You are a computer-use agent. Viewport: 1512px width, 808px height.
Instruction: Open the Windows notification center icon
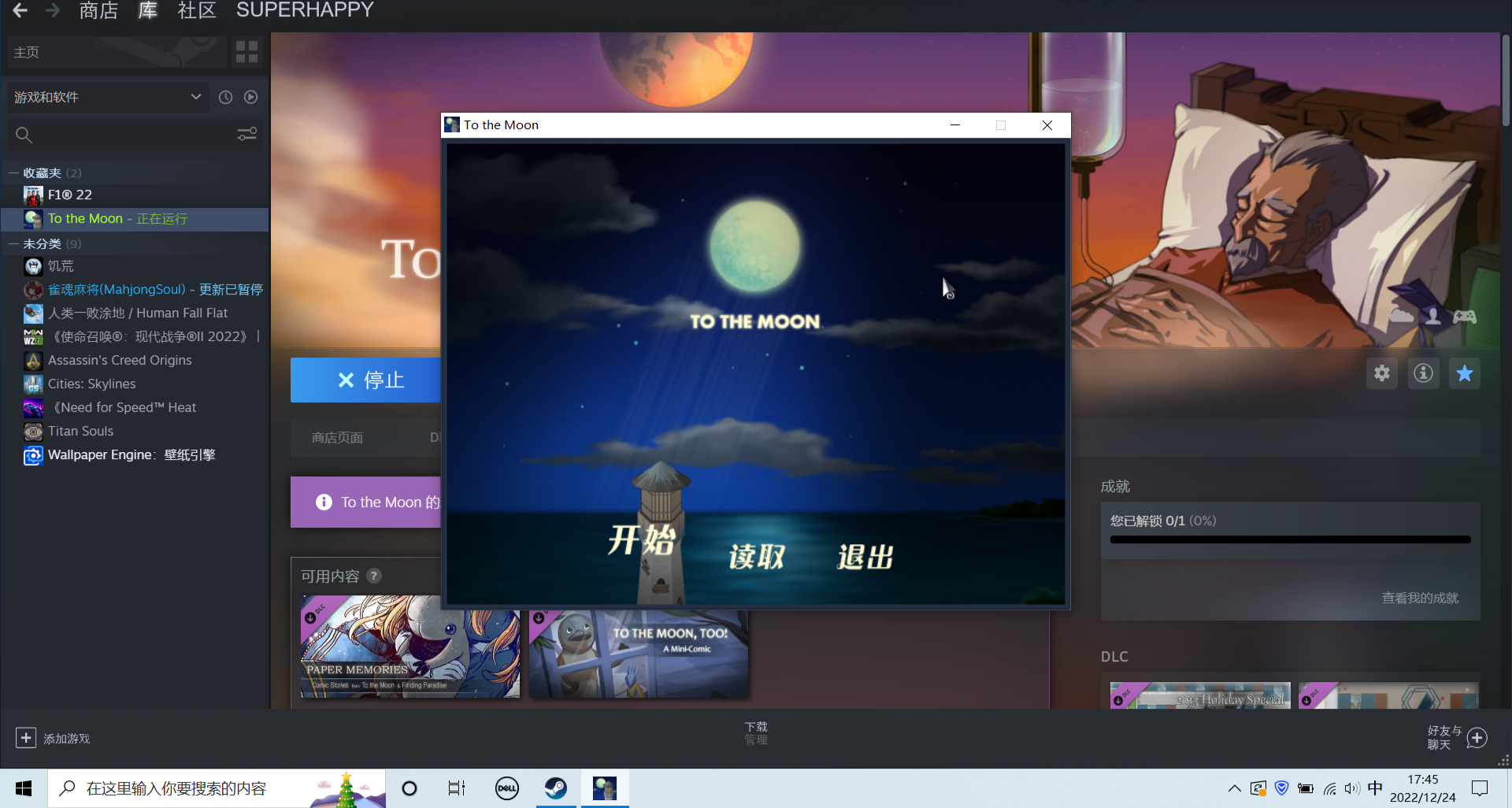(x=1480, y=788)
